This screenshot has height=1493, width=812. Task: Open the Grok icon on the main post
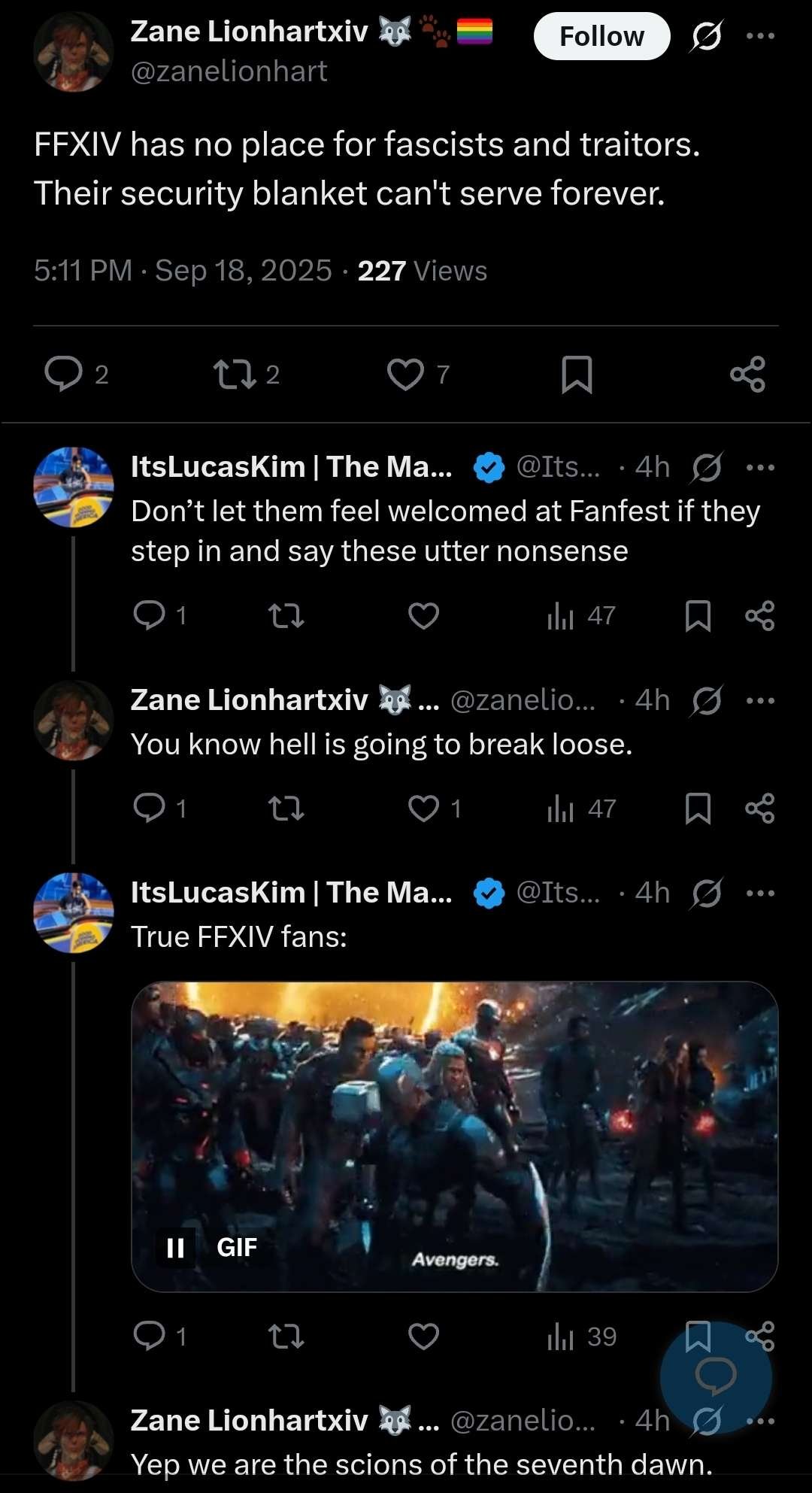tap(706, 36)
